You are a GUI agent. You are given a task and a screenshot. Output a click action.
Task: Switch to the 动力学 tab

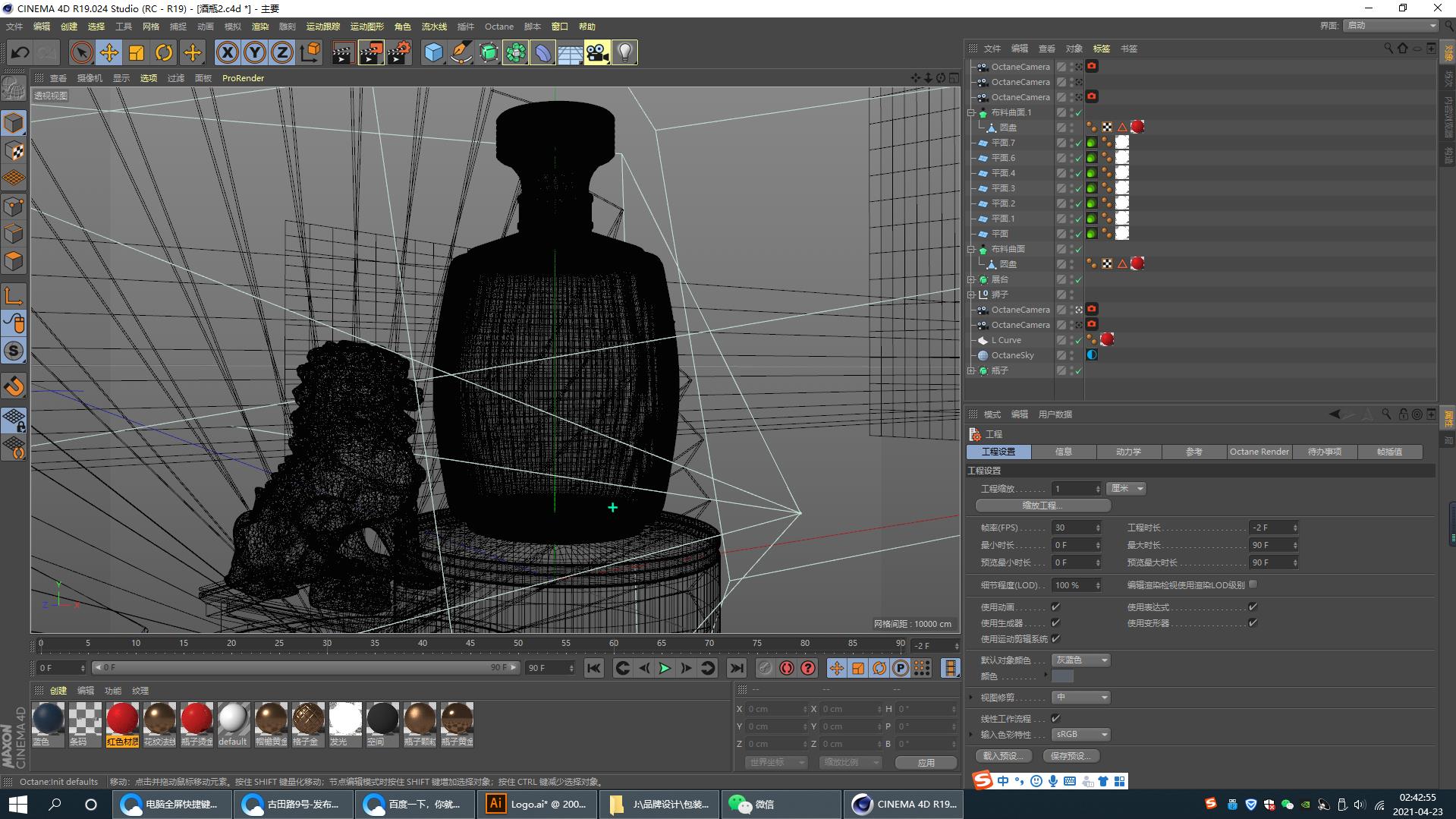[x=1128, y=452]
